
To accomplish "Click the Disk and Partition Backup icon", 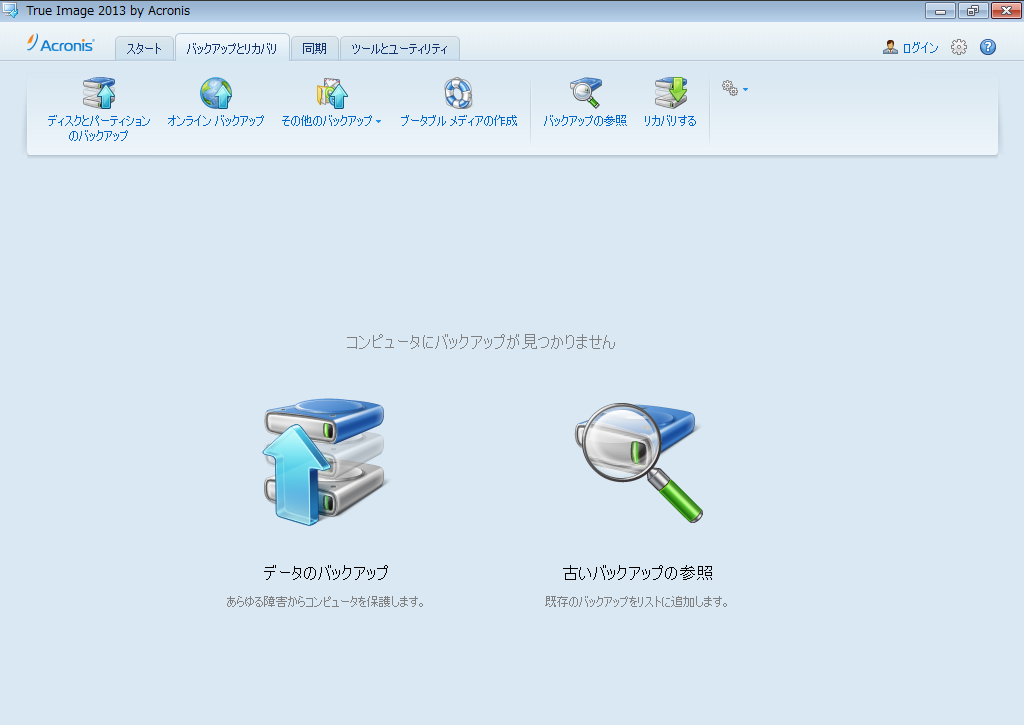I will [x=99, y=94].
